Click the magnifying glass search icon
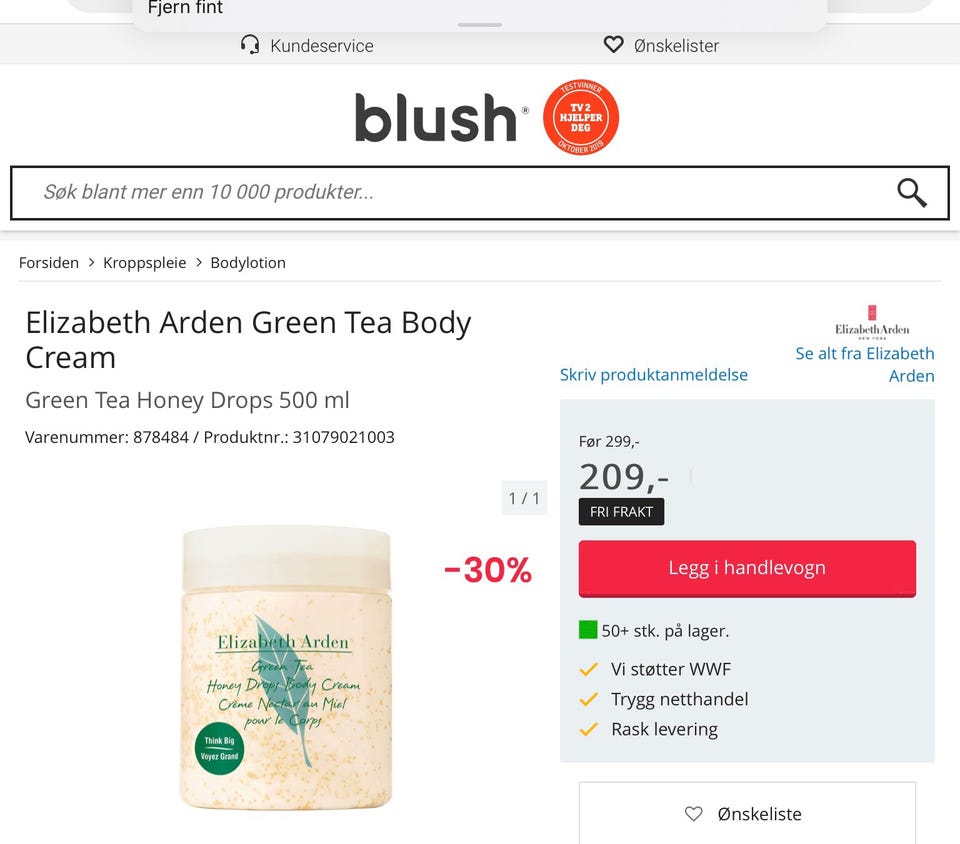960x844 pixels. [912, 193]
